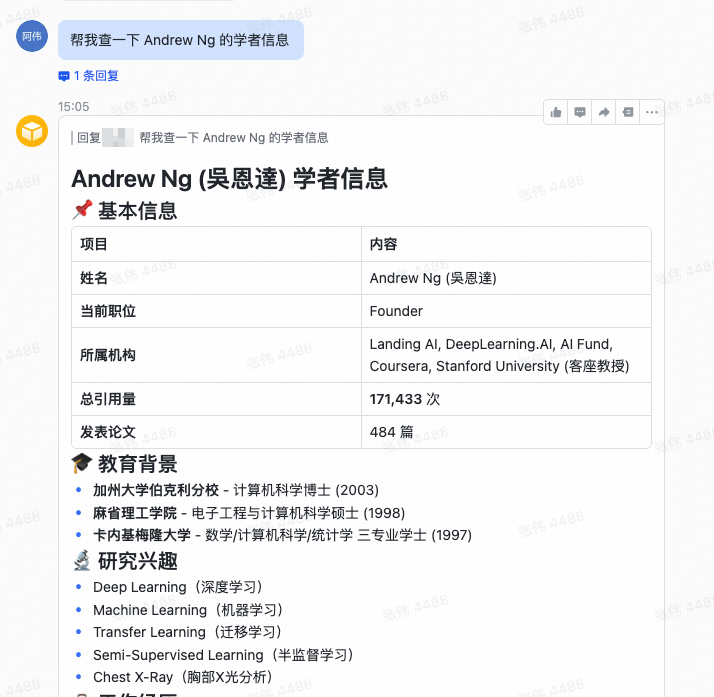The width and height of the screenshot is (714, 697).
Task: Open the more options ellipsis menu
Action: pos(652,112)
